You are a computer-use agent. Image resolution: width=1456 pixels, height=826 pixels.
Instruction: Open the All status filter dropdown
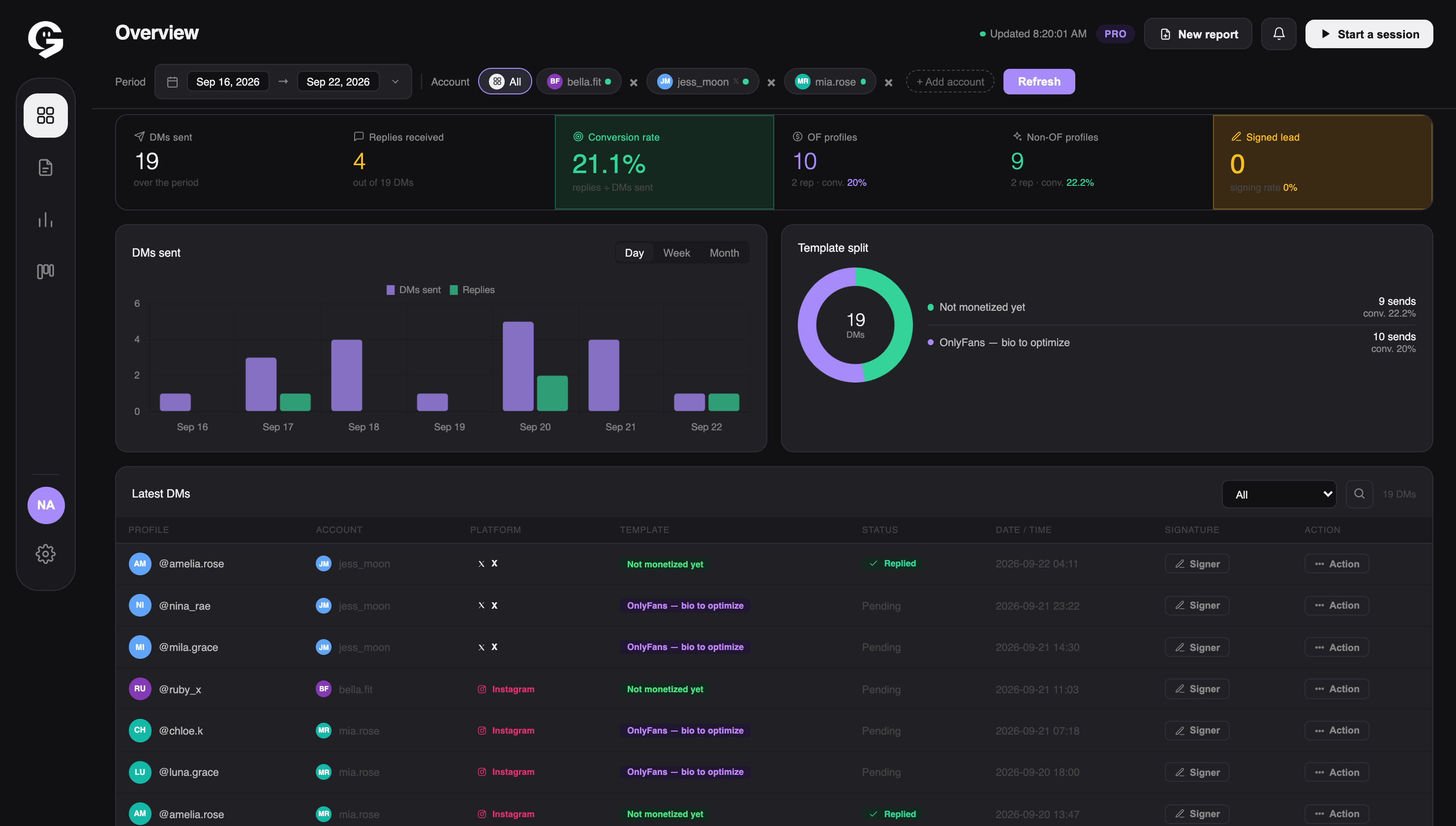pos(1279,494)
